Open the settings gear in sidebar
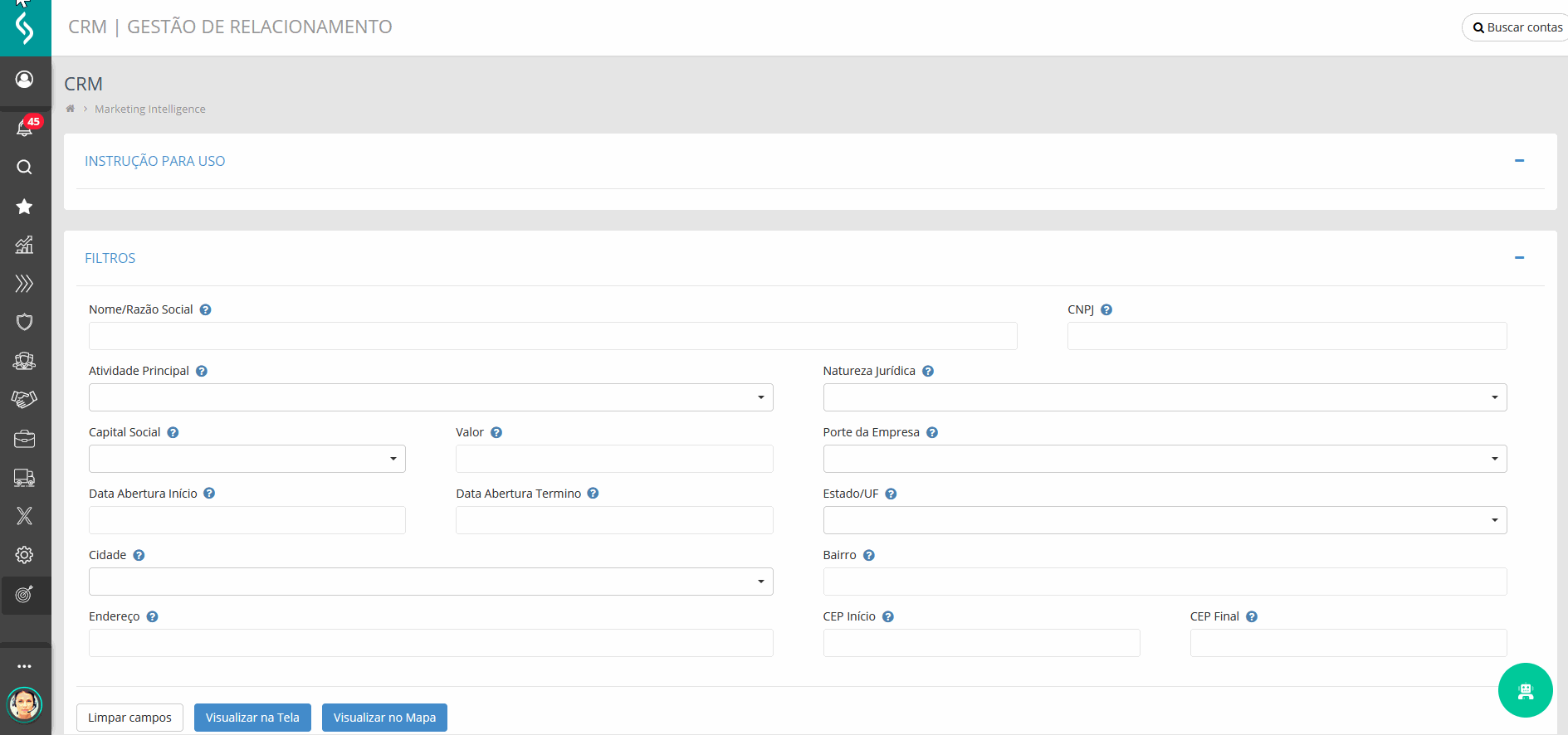Screen dimensions: 1568x735 click(25, 555)
